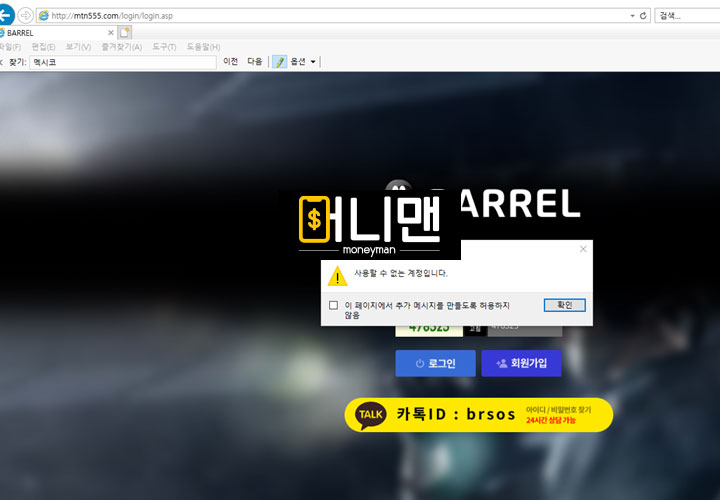Click the moneyman phone dollar logo icon
The height and width of the screenshot is (500, 720).
click(315, 219)
